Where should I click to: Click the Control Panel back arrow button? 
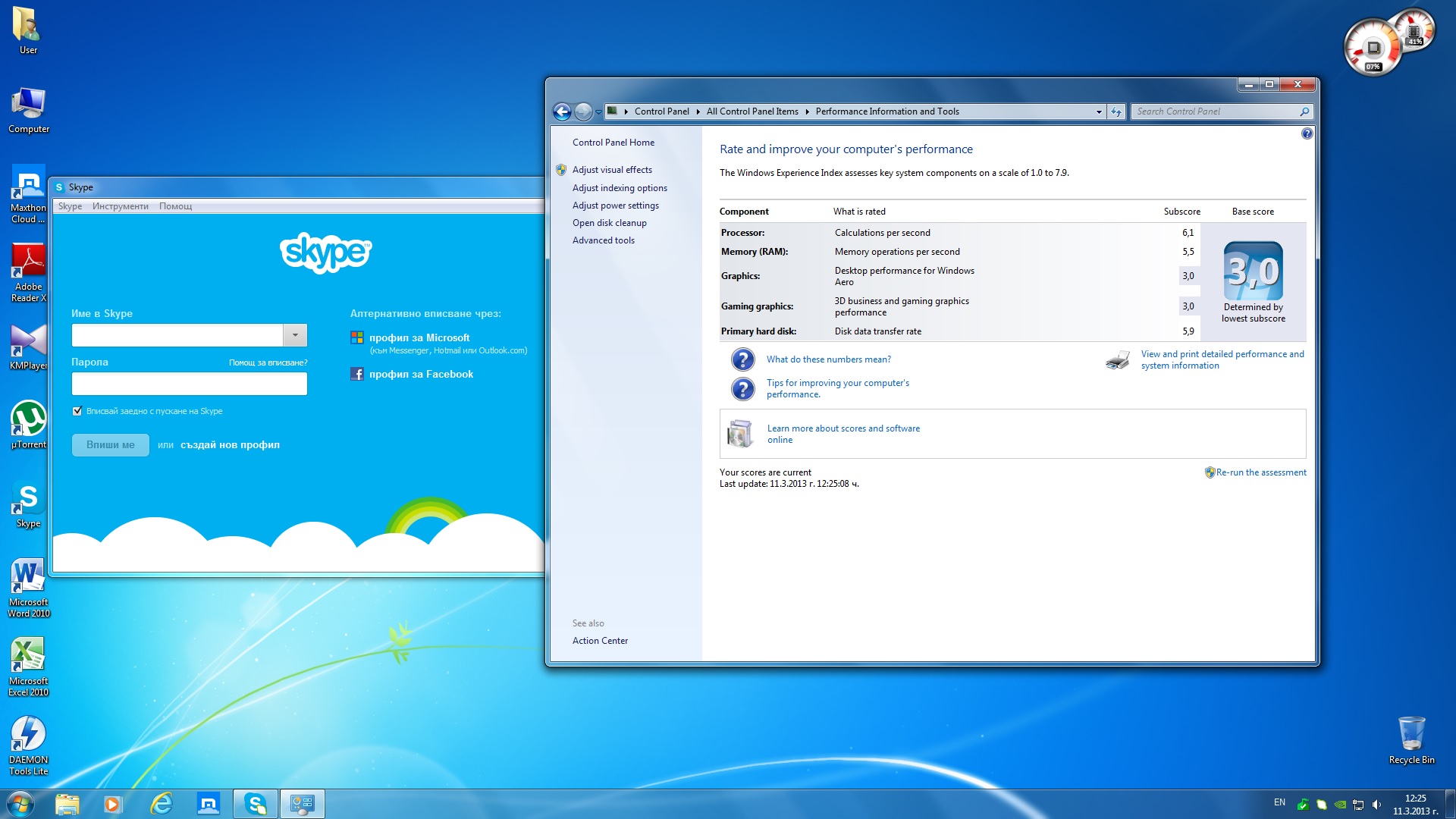[562, 112]
